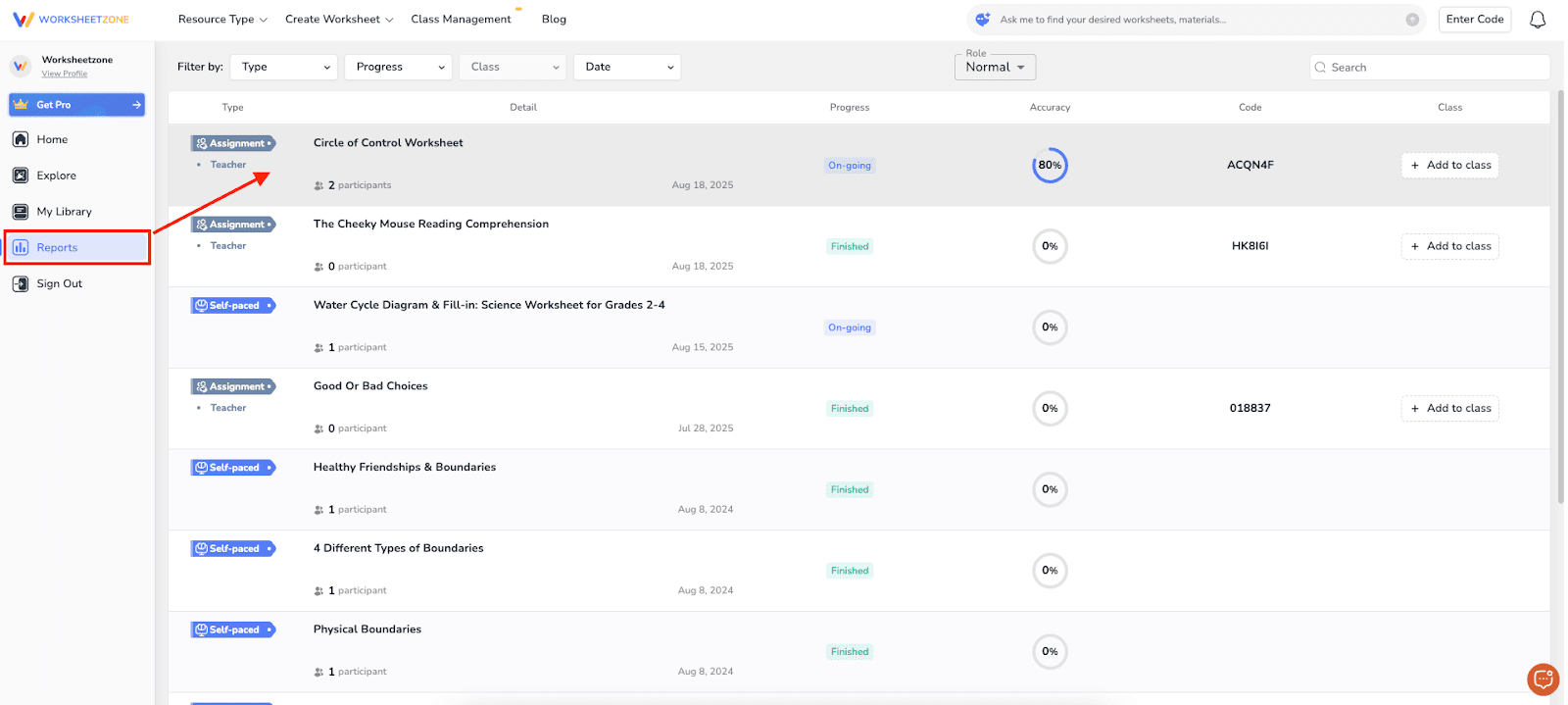Click Self-paced badge for Physical Boundaries
This screenshot has height=705, width=1568.
click(233, 629)
